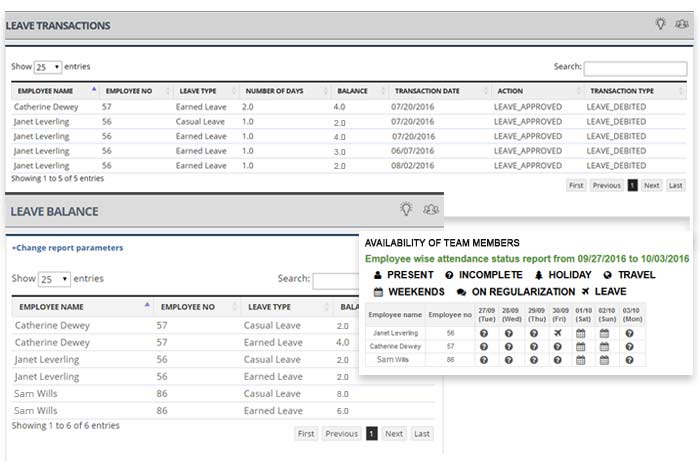Focus the Leave Transactions search field
Screen dimensions: 700x462
635,68
